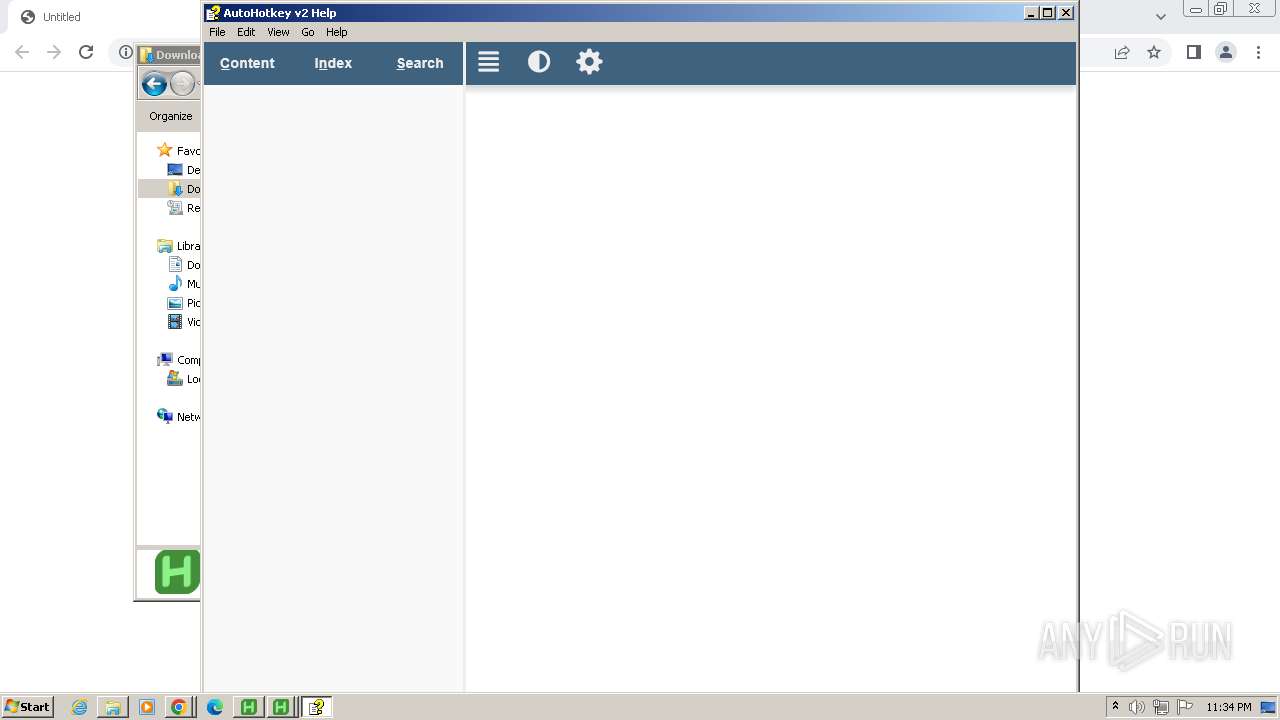Switch to first AutoHotkey taskbar button
This screenshot has height=720, width=1280.
click(249, 707)
